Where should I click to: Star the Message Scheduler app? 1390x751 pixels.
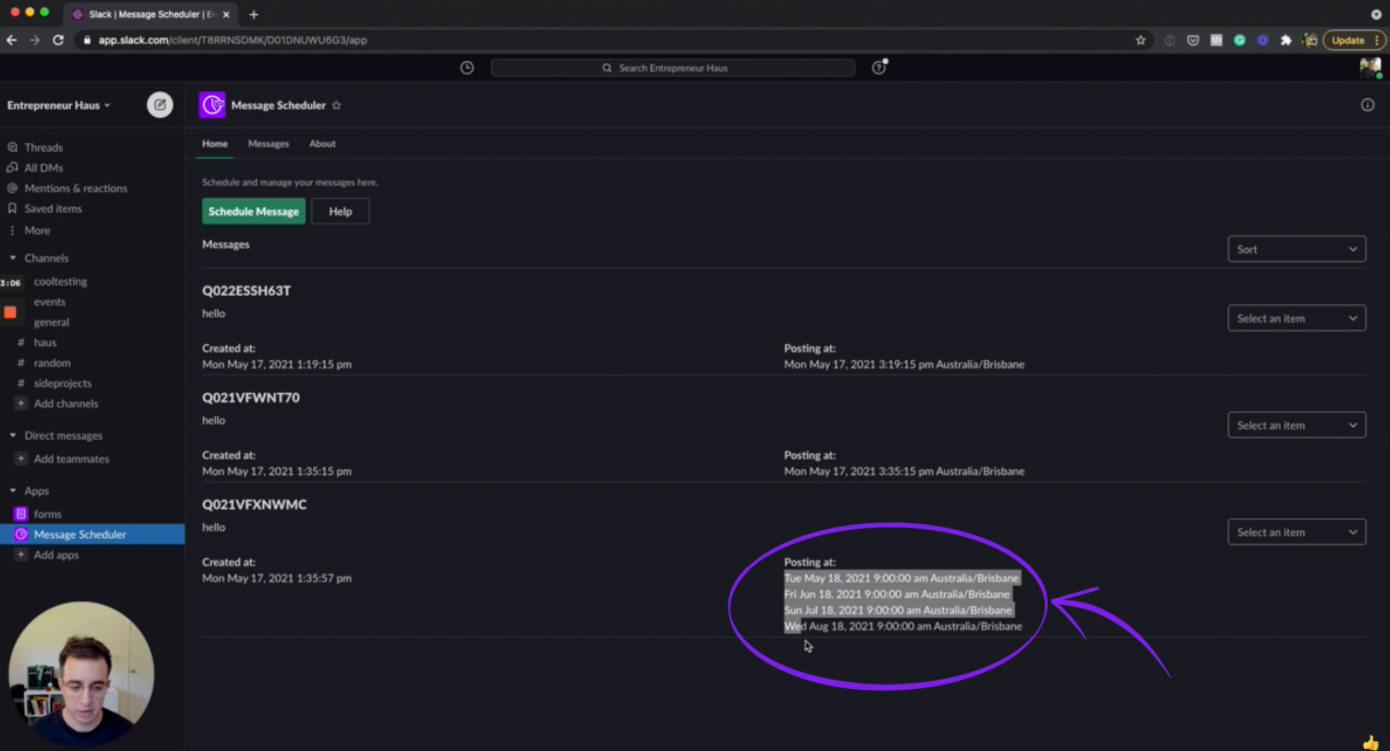(336, 104)
